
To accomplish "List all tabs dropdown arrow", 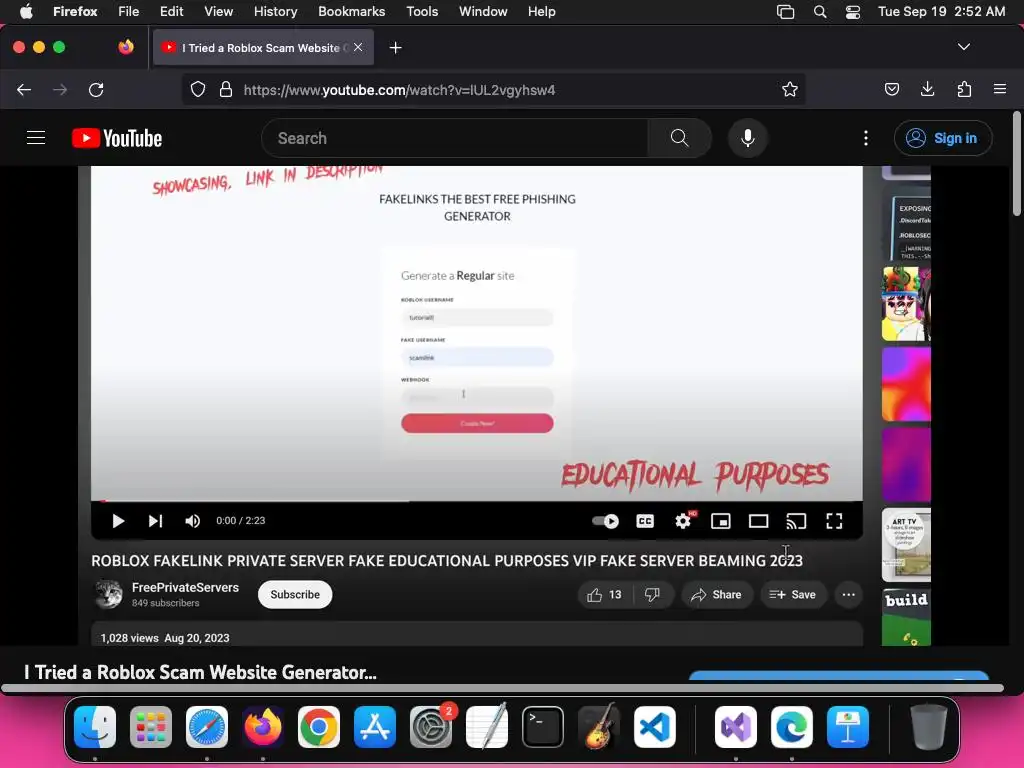I will coord(964,47).
